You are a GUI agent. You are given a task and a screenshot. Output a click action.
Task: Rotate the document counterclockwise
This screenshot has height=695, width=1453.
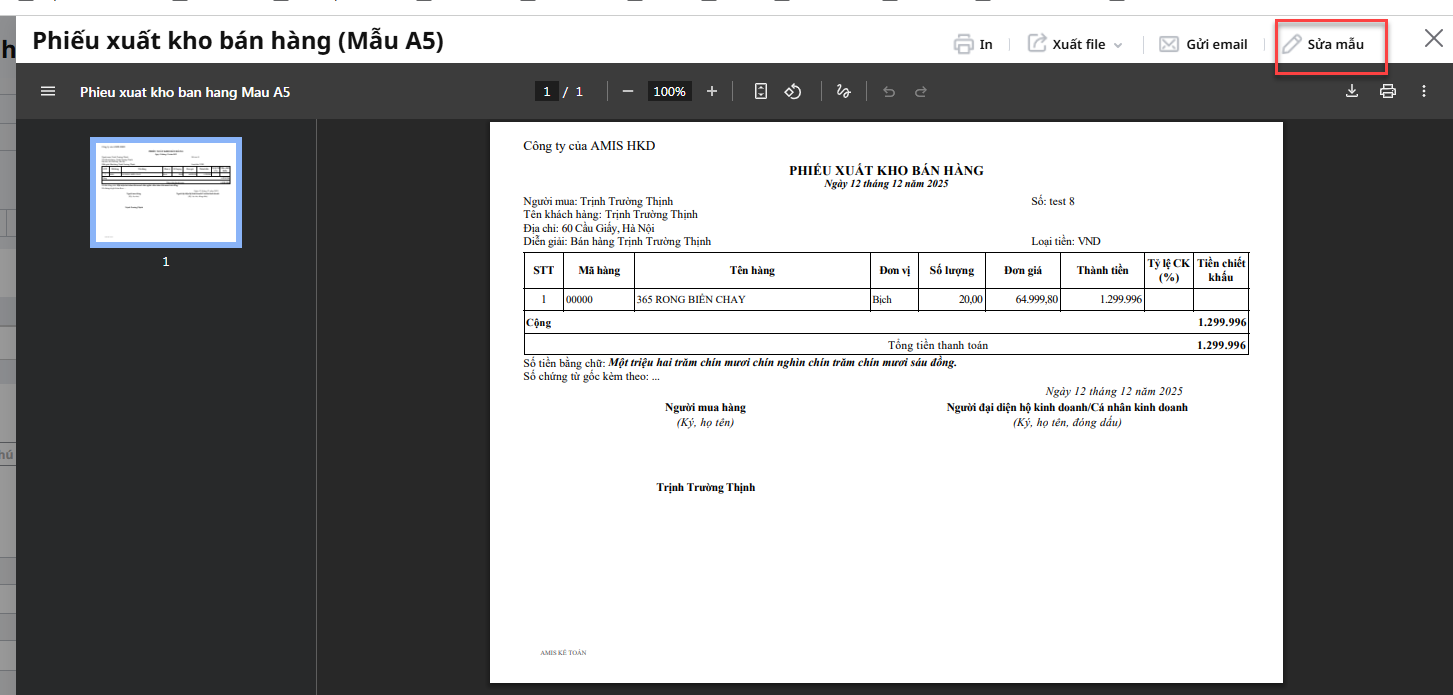pyautogui.click(x=793, y=91)
